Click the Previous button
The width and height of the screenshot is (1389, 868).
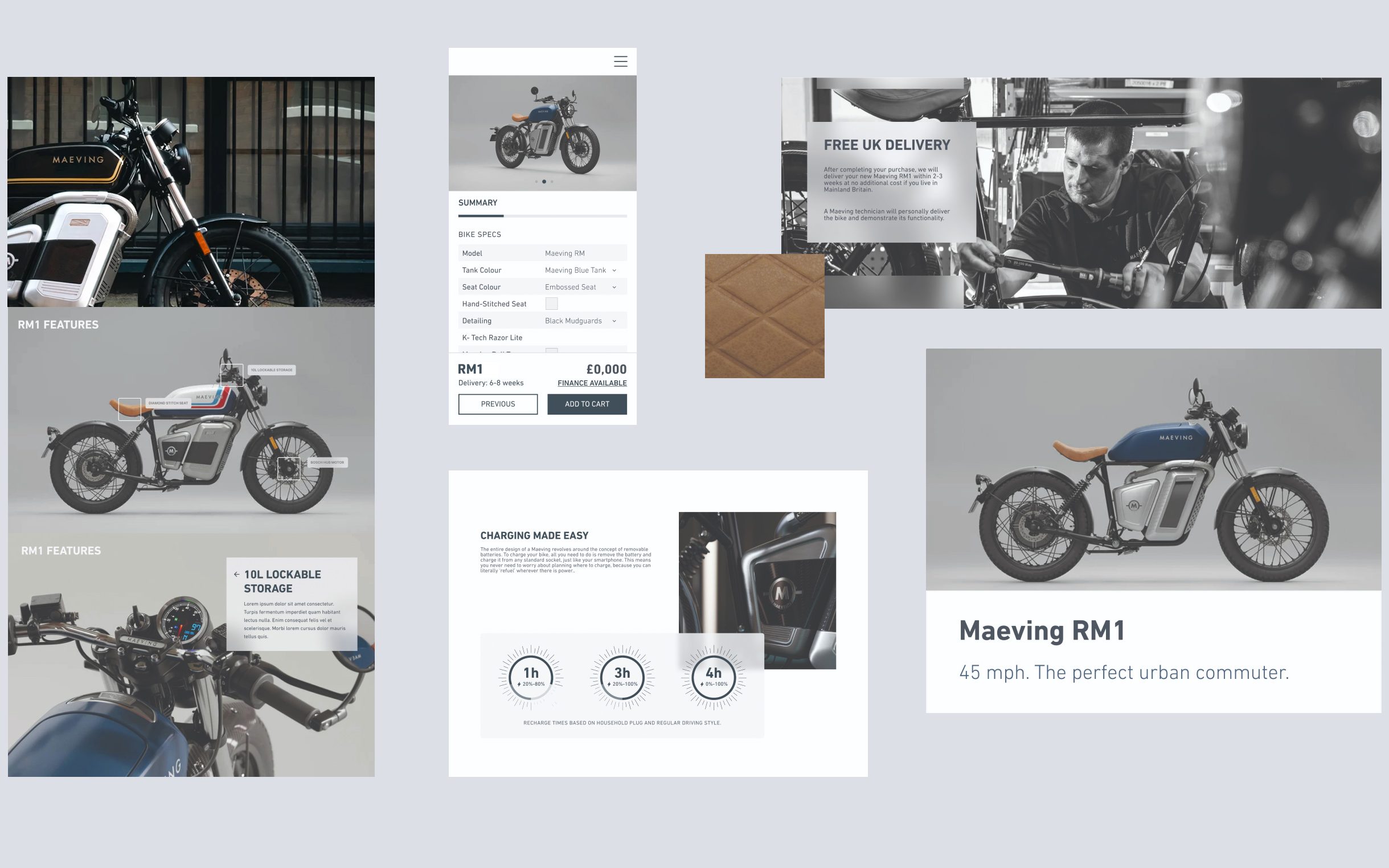pyautogui.click(x=498, y=404)
